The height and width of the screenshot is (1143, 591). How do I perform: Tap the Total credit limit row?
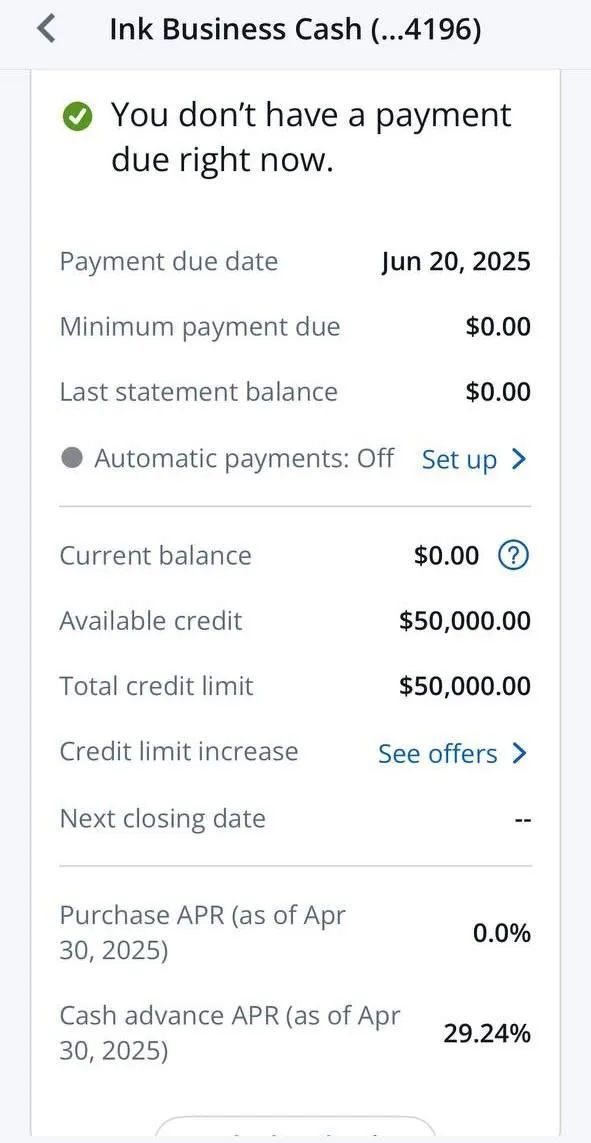coord(295,687)
